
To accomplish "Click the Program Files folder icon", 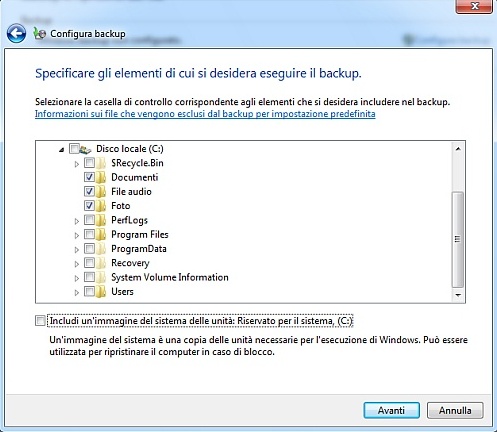I will tap(101, 235).
